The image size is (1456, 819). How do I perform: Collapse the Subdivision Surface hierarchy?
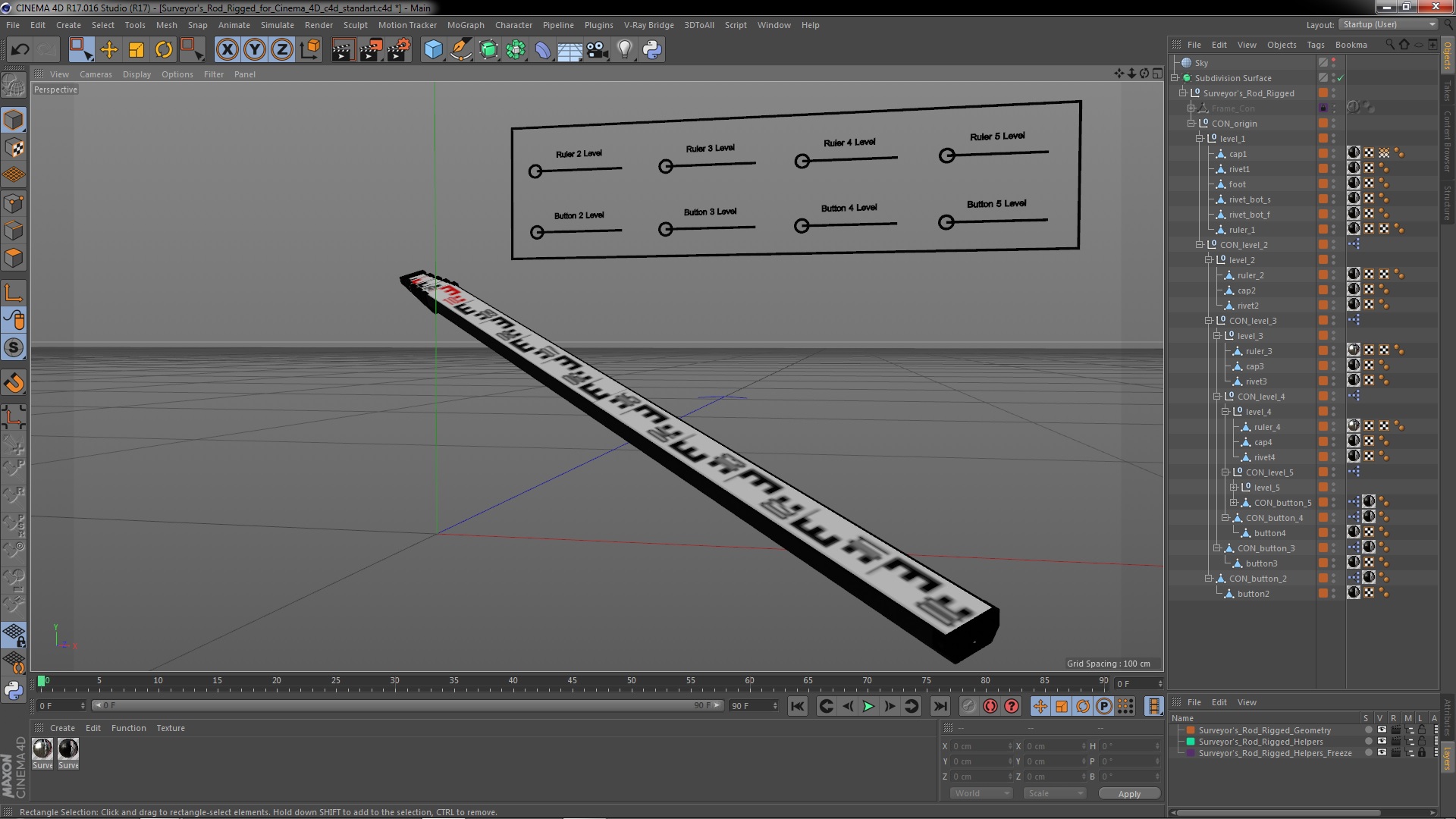point(1175,78)
